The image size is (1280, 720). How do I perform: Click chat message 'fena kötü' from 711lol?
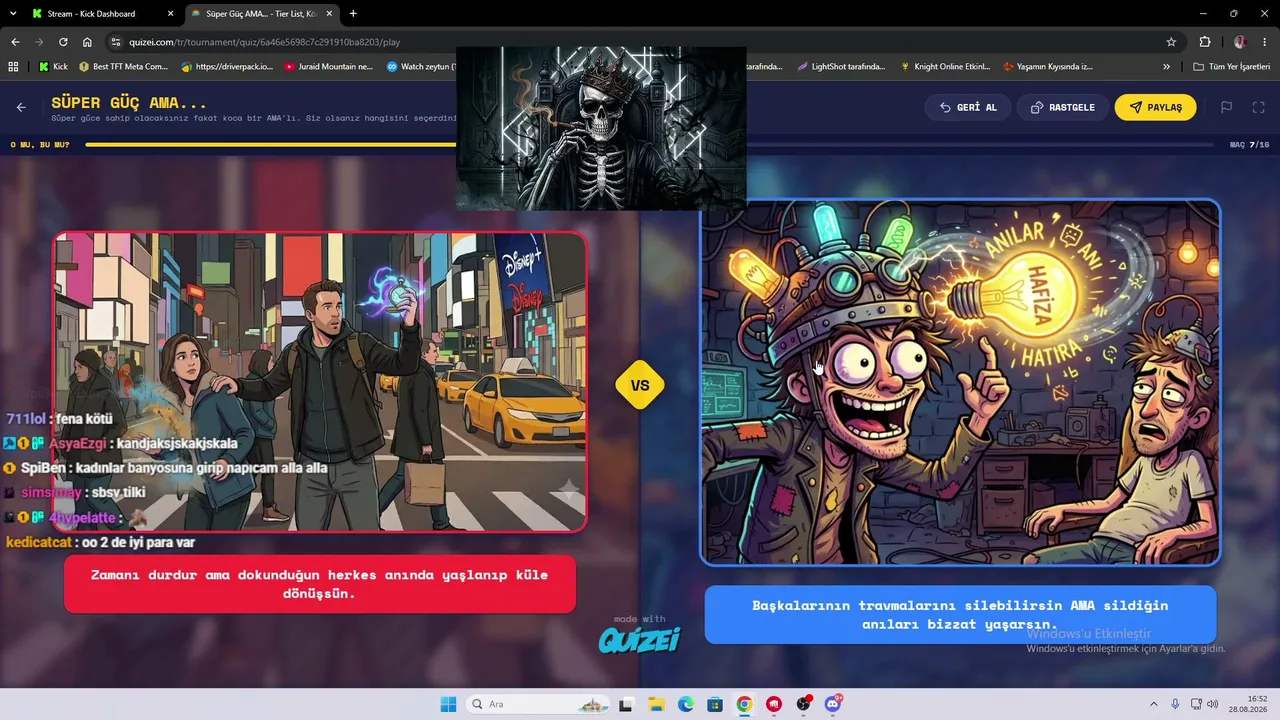(84, 419)
